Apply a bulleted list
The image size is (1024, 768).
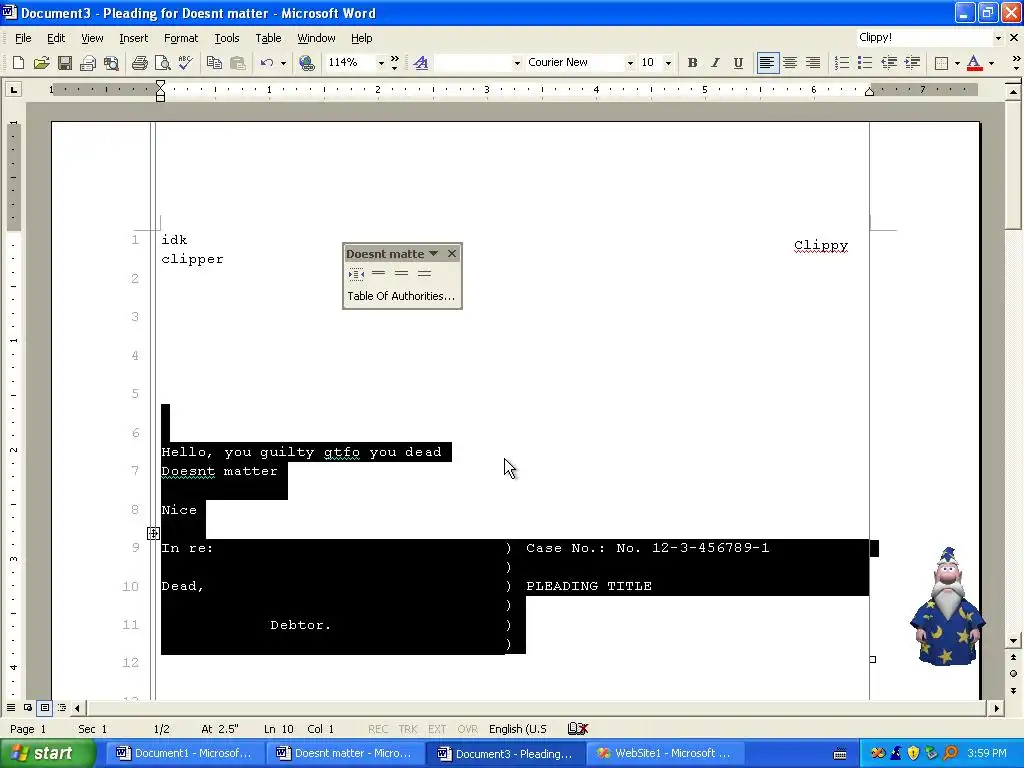click(865, 63)
